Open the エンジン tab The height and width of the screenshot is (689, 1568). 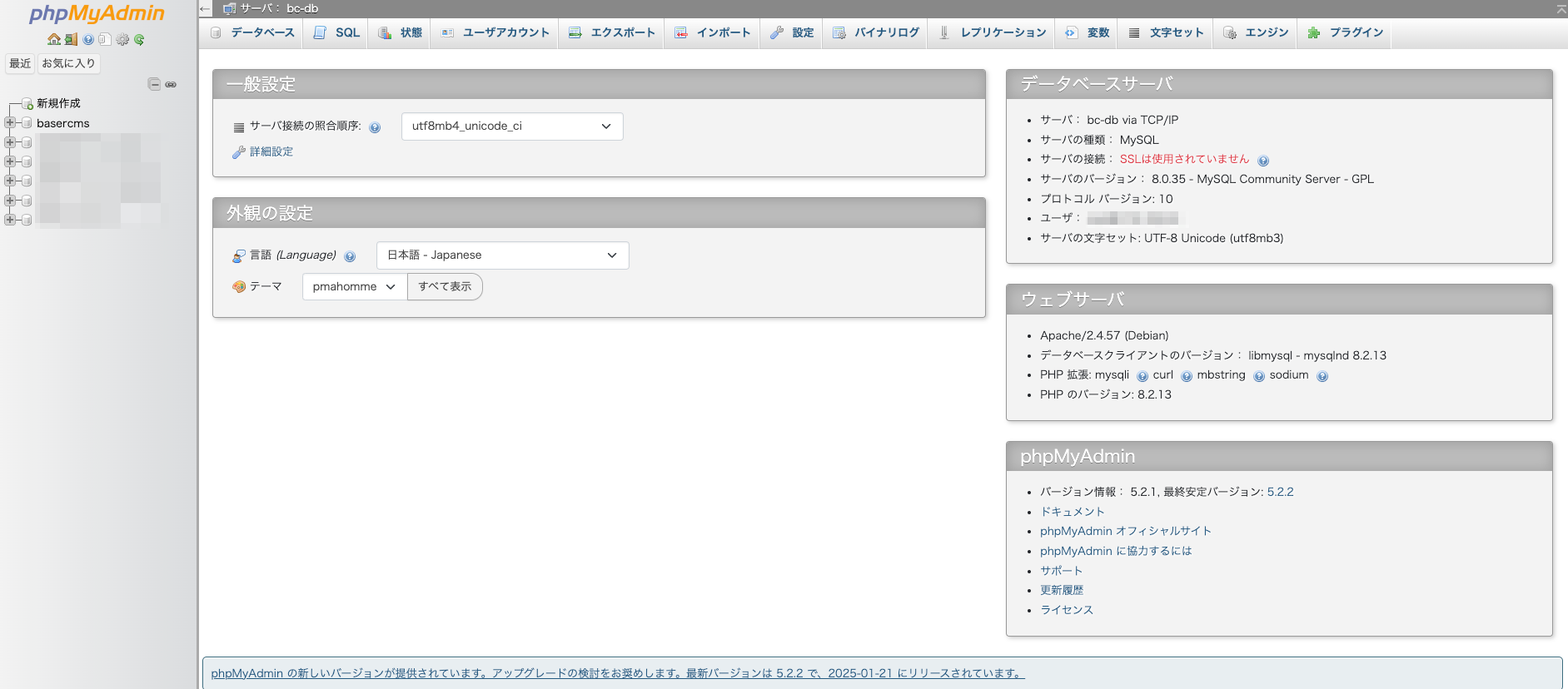point(1256,32)
